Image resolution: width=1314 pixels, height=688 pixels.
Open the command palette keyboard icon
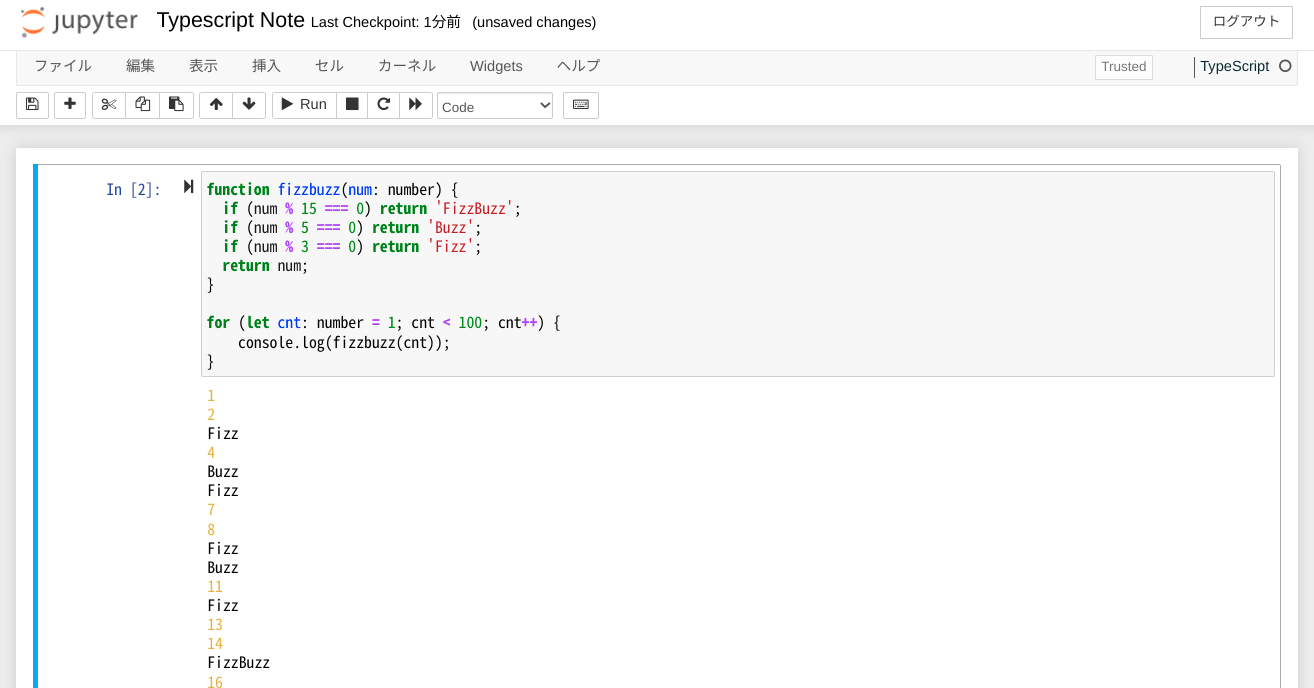pyautogui.click(x=581, y=104)
